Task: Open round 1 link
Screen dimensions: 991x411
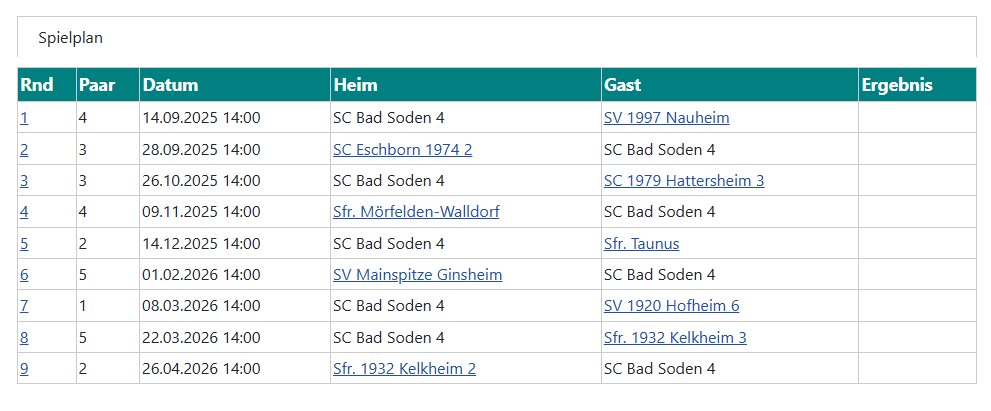Action: 24,118
